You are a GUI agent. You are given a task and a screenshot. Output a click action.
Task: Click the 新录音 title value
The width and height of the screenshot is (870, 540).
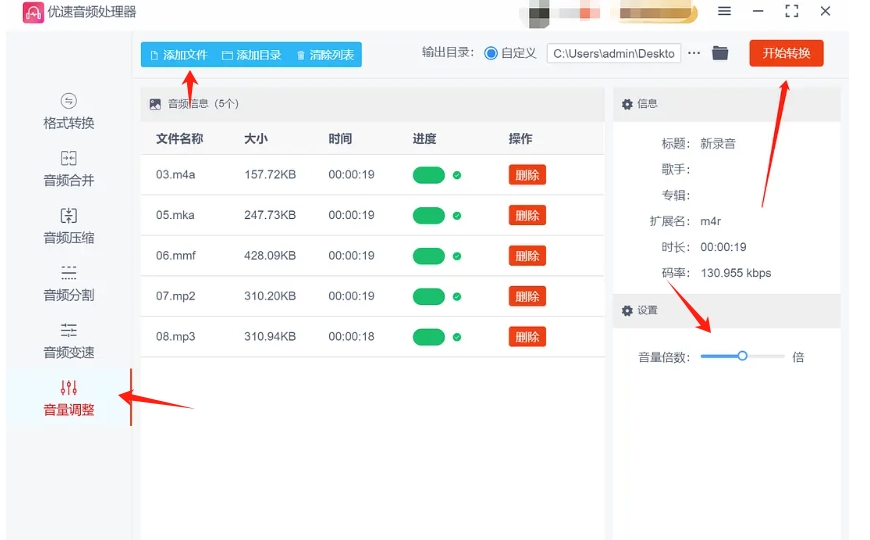[717, 144]
